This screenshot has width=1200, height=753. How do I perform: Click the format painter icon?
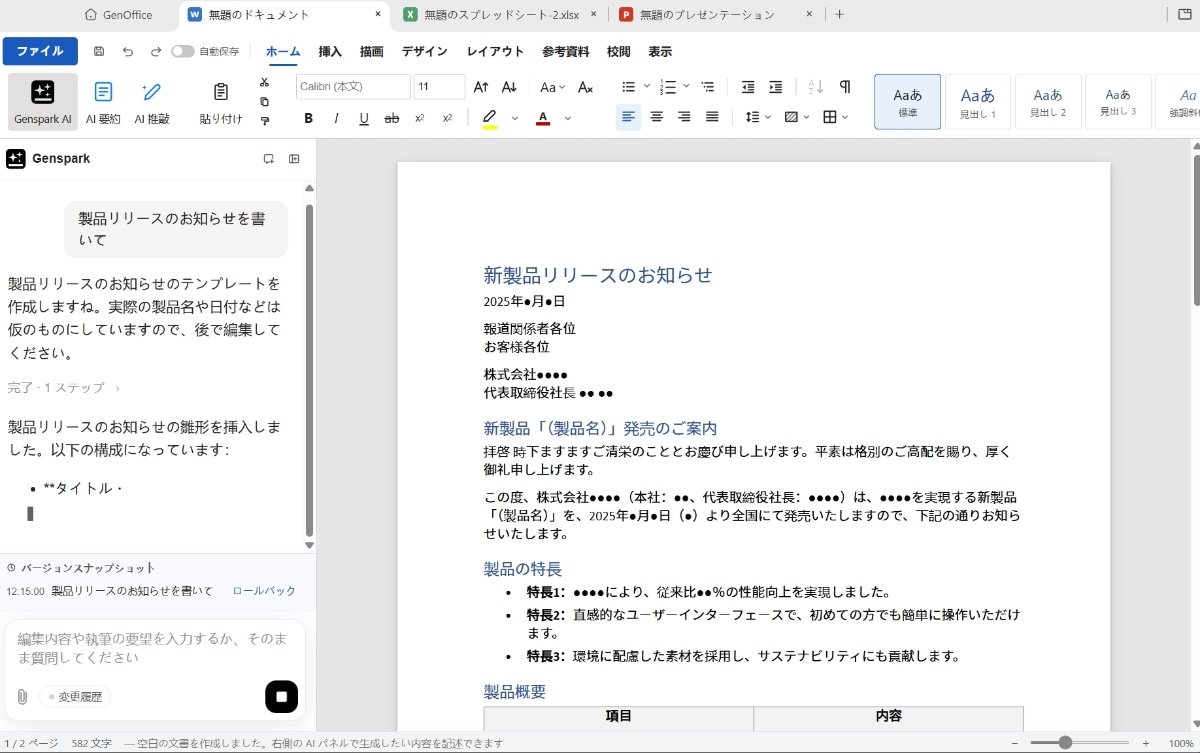[x=264, y=121]
